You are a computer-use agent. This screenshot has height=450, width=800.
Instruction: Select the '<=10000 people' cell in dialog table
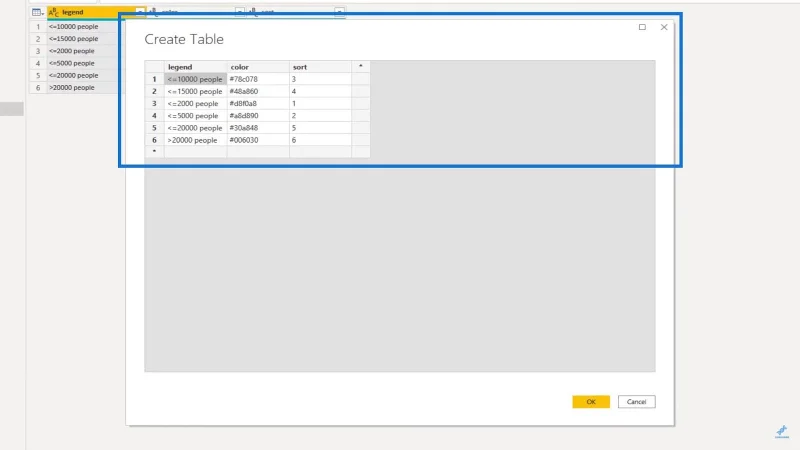tap(195, 79)
